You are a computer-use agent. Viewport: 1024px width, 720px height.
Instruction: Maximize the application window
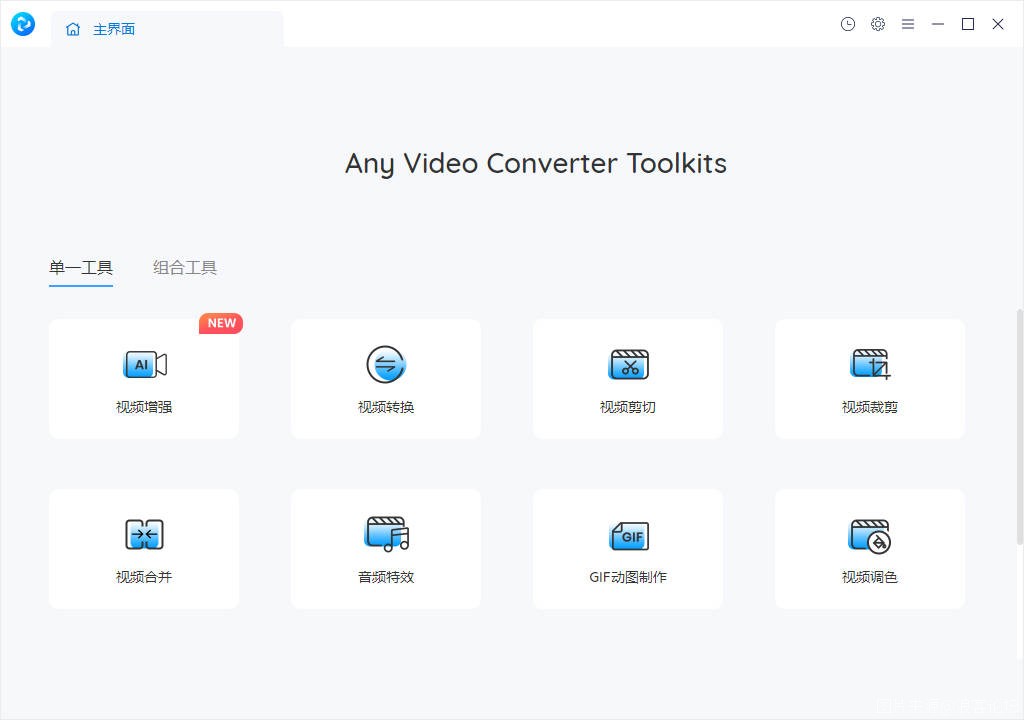tap(968, 24)
